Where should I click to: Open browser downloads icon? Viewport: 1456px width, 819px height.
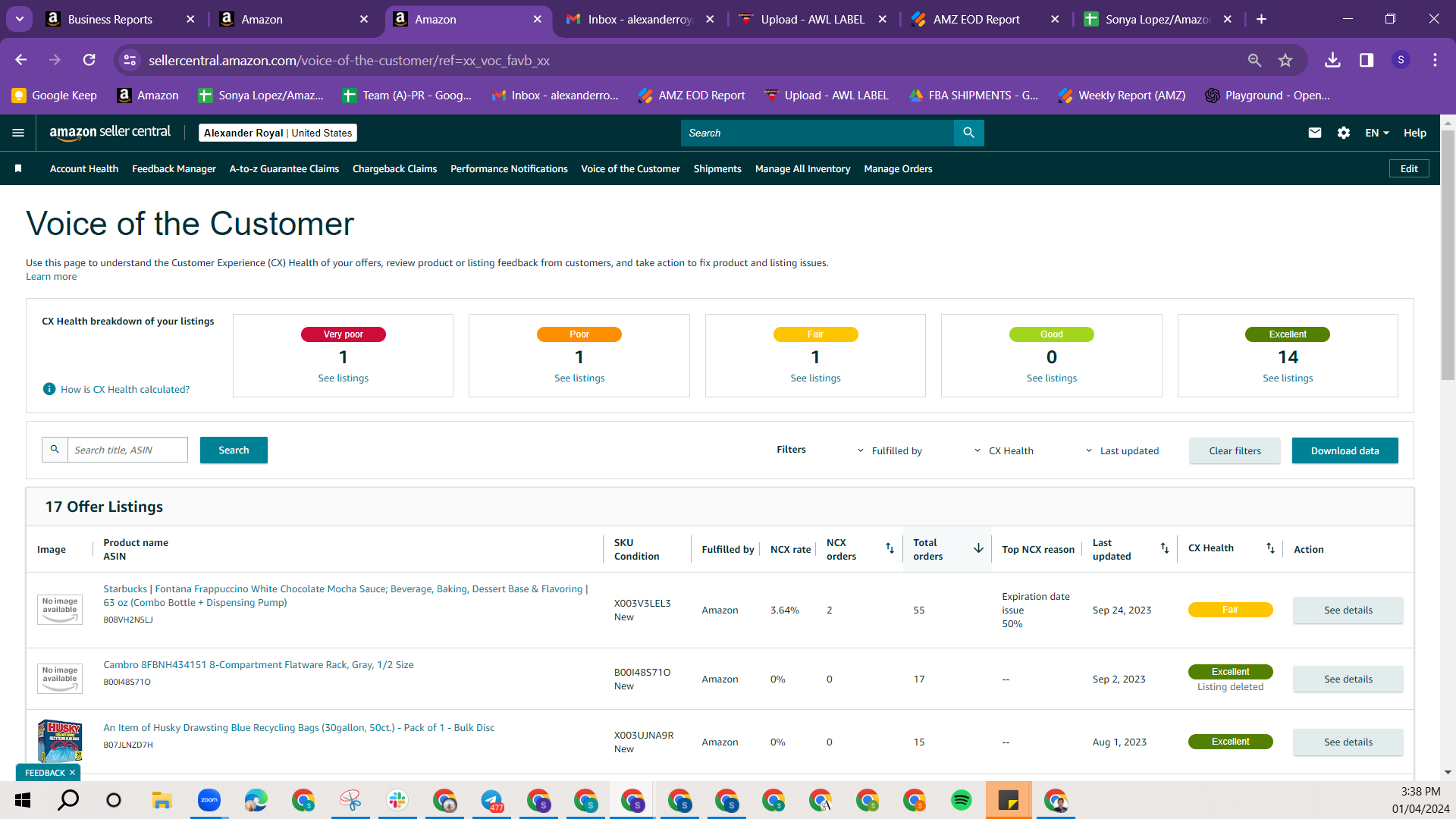[1332, 60]
